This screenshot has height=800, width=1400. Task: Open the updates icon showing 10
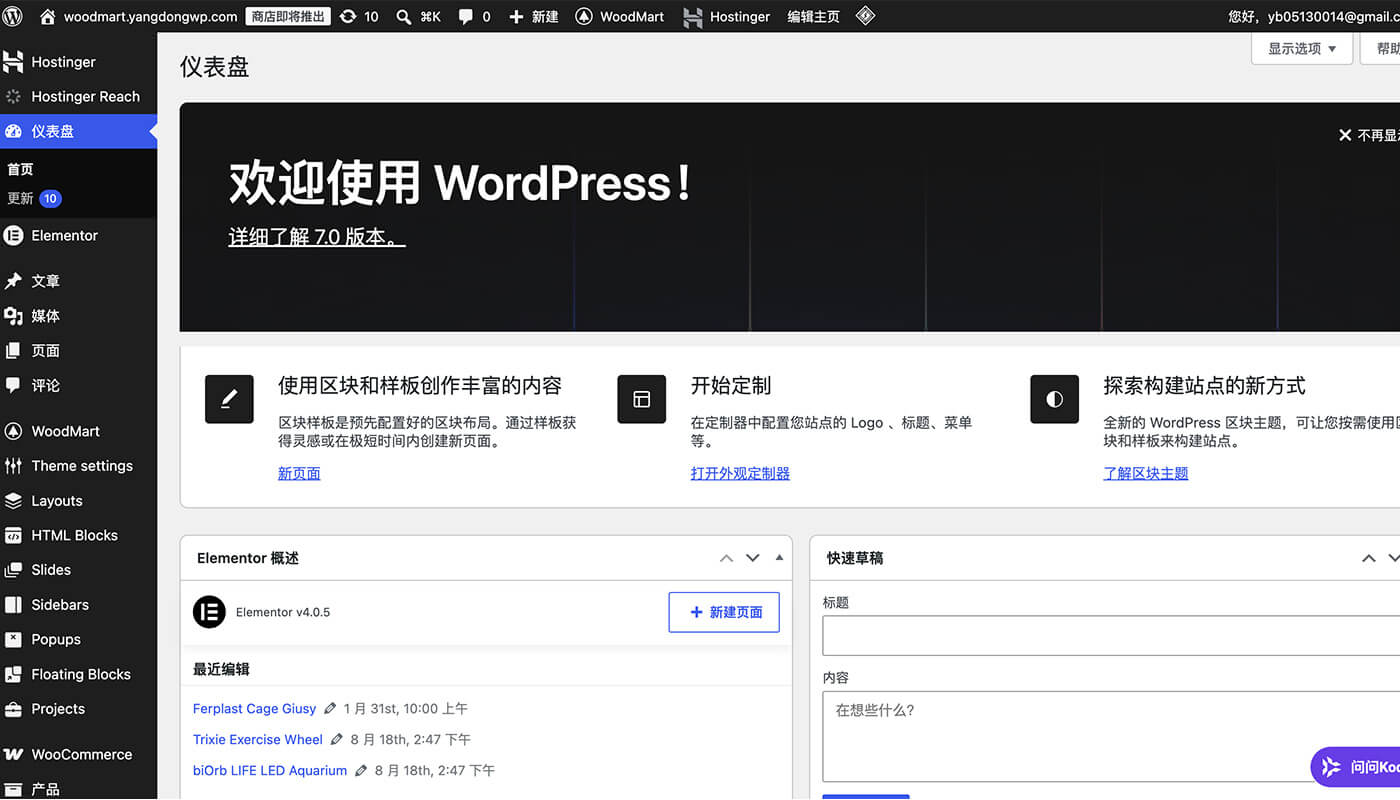[359, 16]
